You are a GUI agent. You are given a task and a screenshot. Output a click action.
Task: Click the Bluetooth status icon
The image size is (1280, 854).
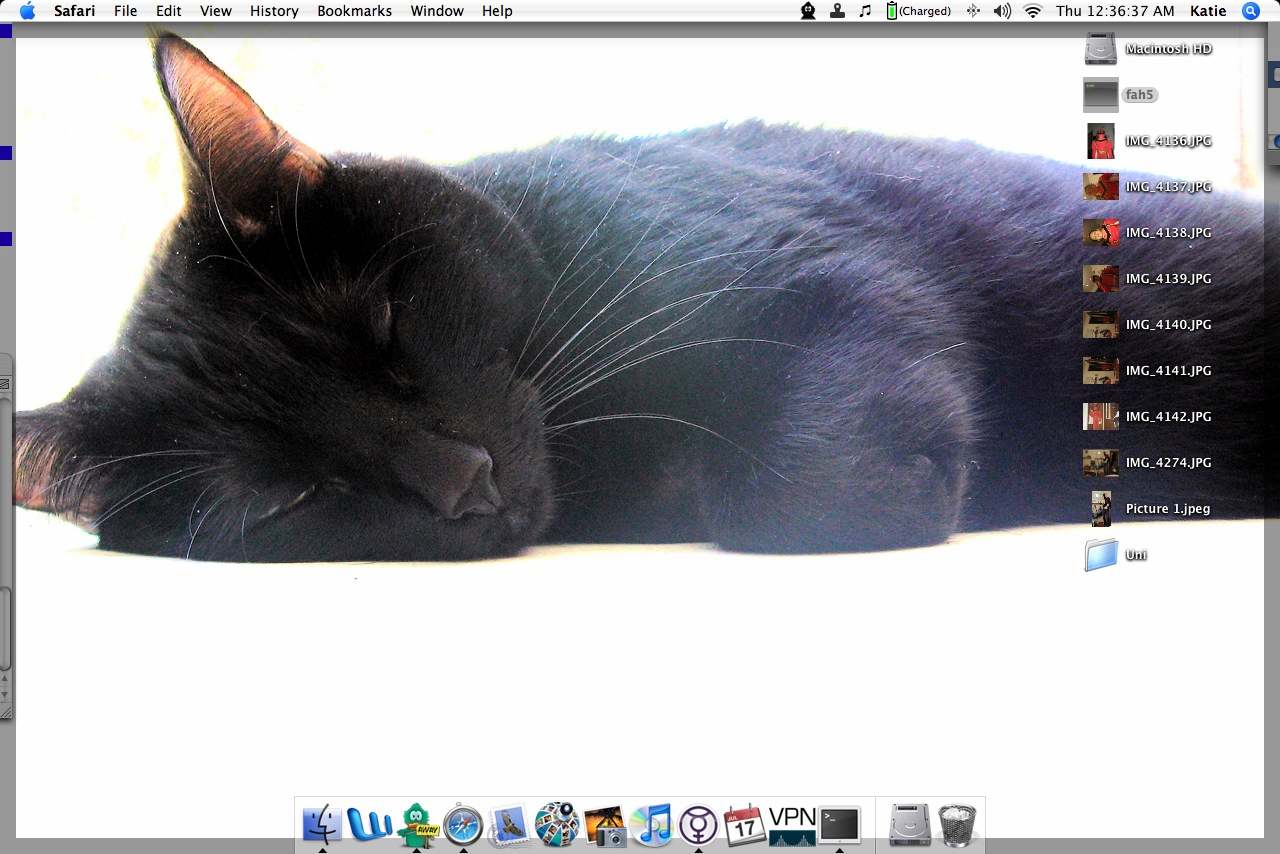coord(973,11)
